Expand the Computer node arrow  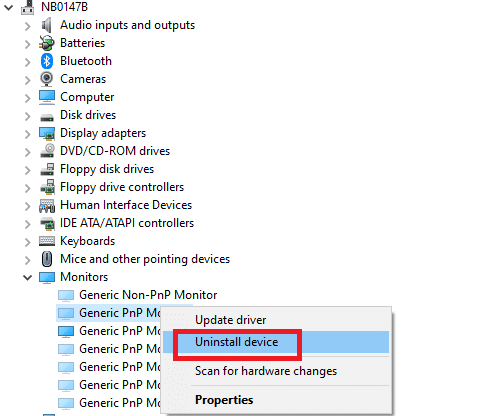click(x=27, y=98)
